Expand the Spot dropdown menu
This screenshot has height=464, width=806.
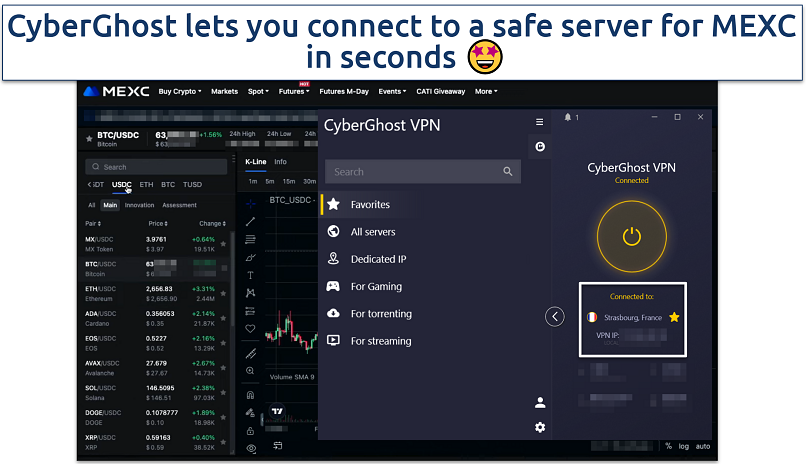258,91
